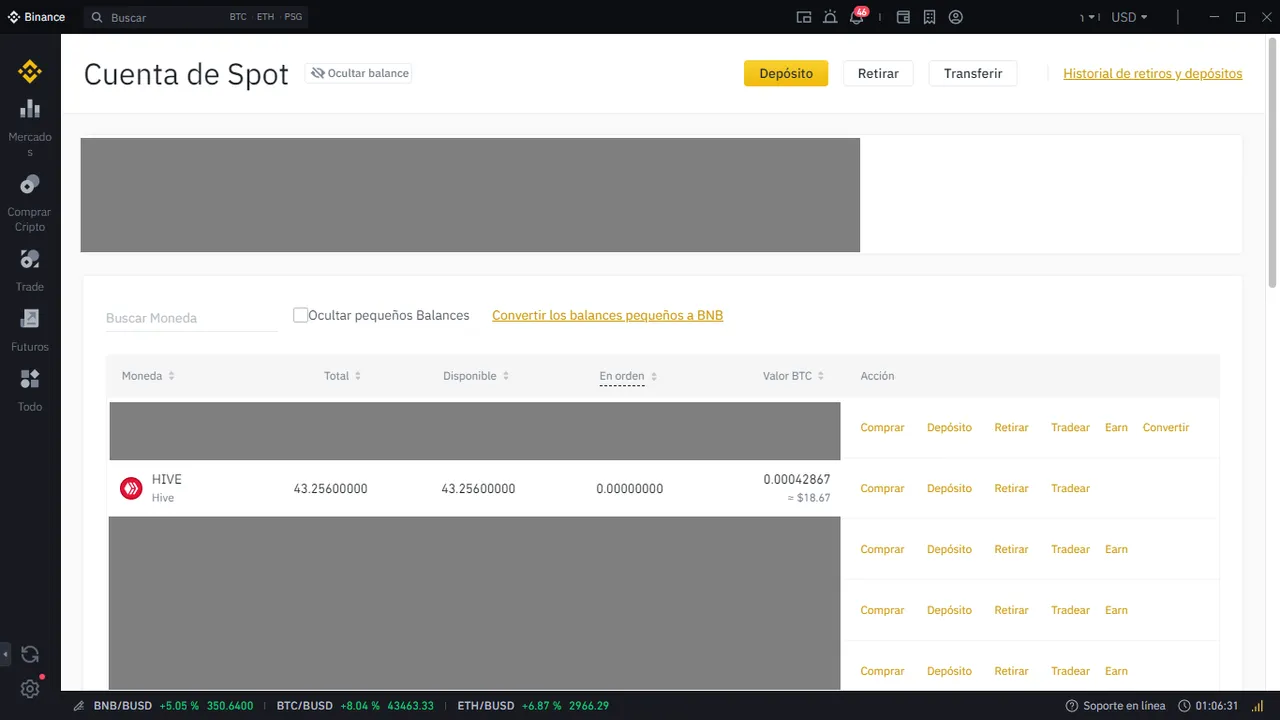Image resolution: width=1280 pixels, height=720 pixels.
Task: Open the Futuros sidebar icon
Action: [x=30, y=319]
